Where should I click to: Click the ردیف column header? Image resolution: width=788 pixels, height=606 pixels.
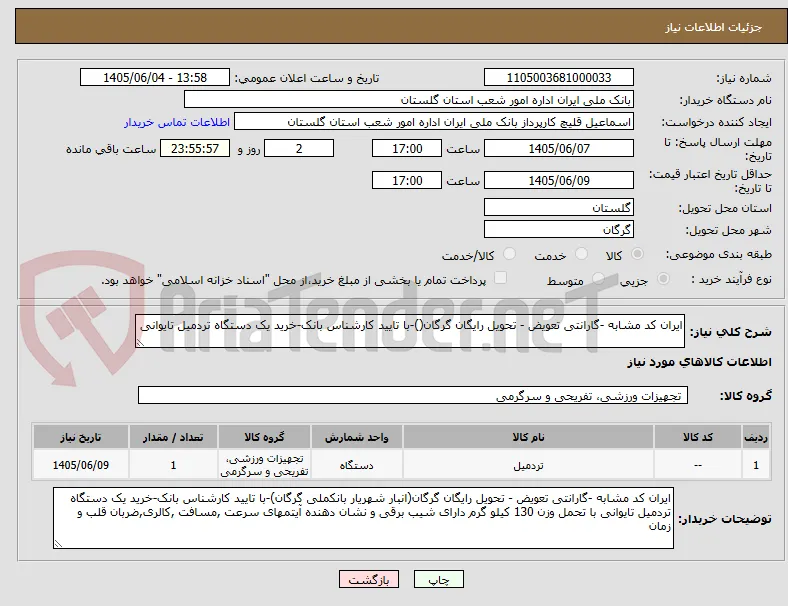[755, 437]
